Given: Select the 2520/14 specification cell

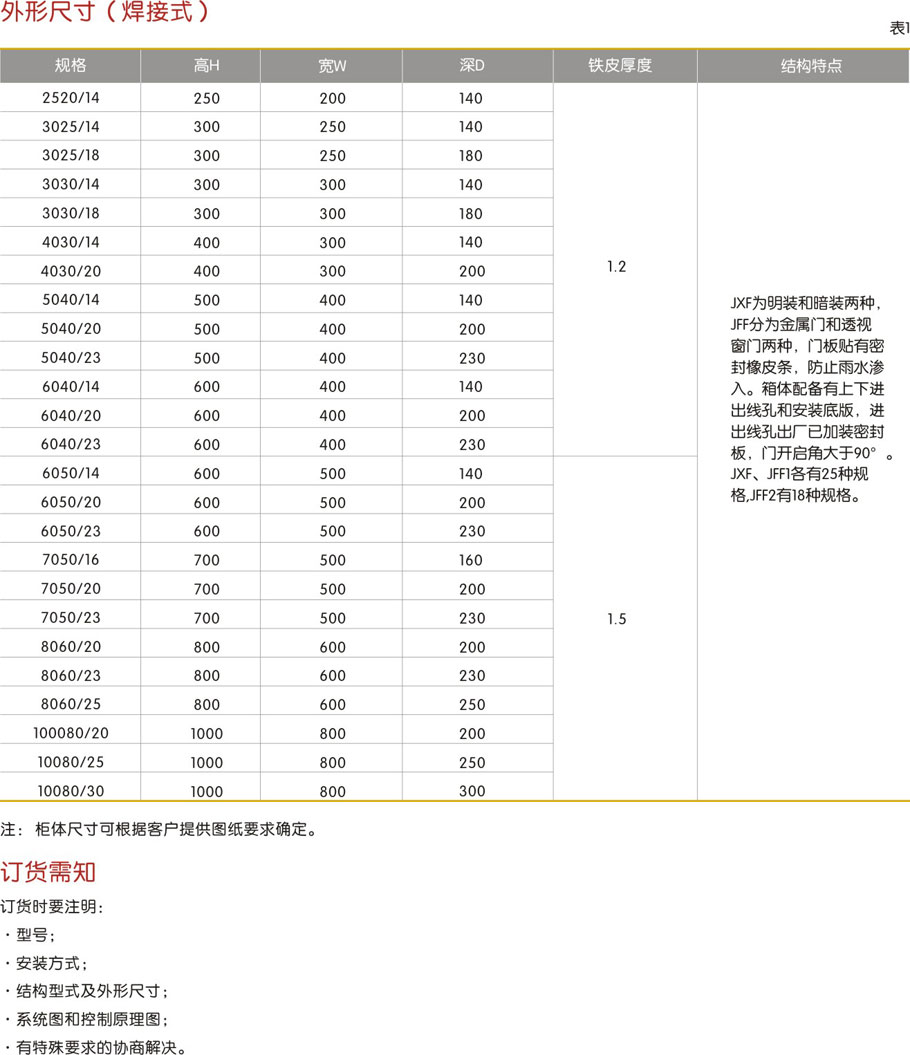Looking at the screenshot, I should click(71, 98).
